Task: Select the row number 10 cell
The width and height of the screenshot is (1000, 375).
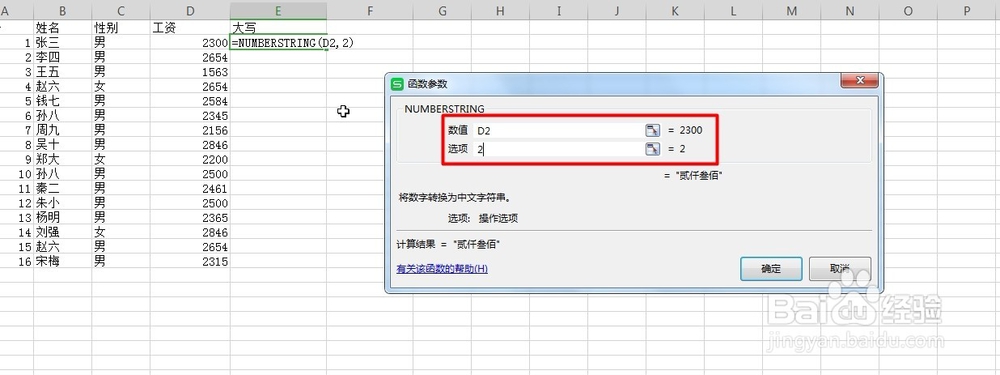Action: [17, 174]
